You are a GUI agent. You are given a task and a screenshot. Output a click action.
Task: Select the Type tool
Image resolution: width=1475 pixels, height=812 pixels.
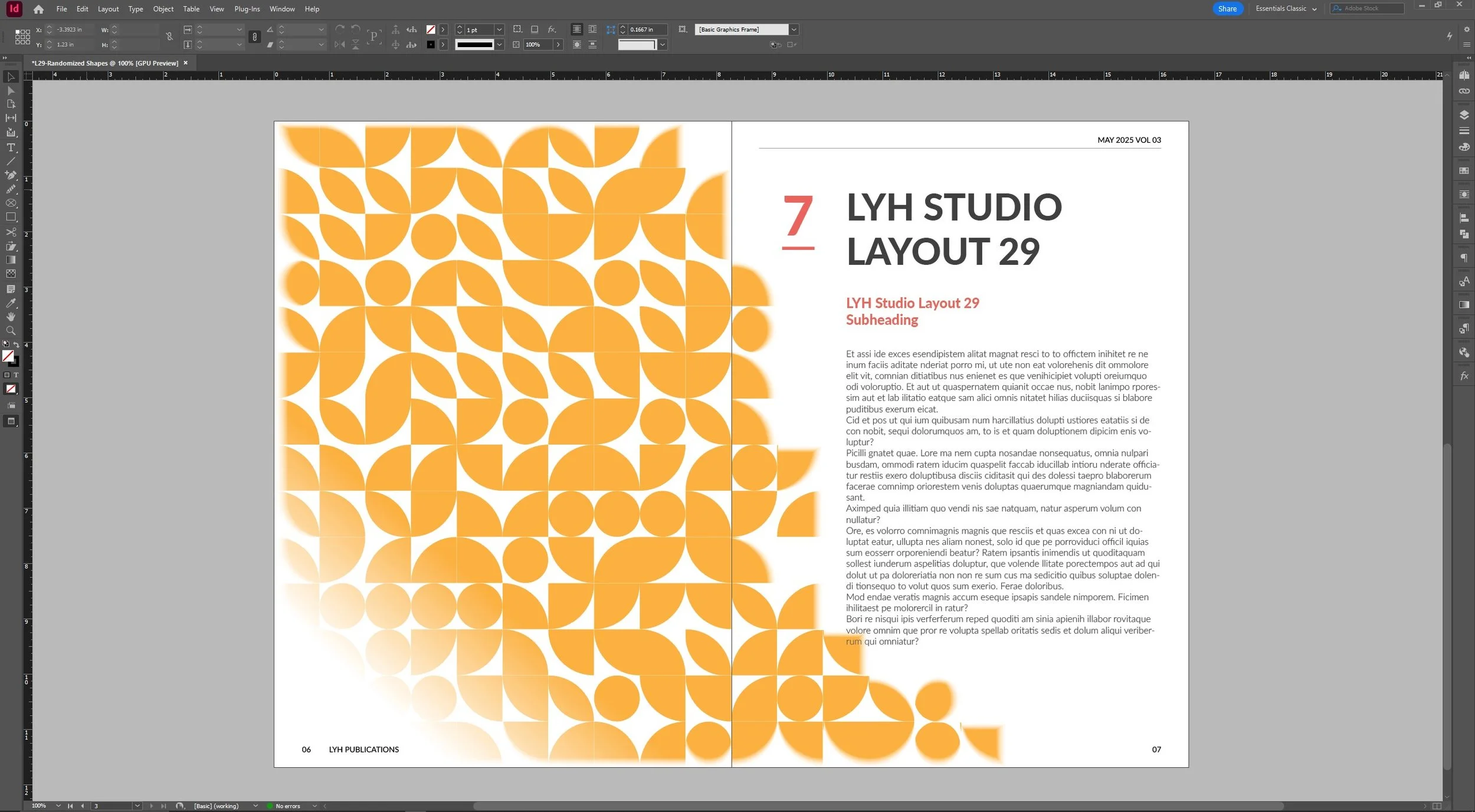11,147
